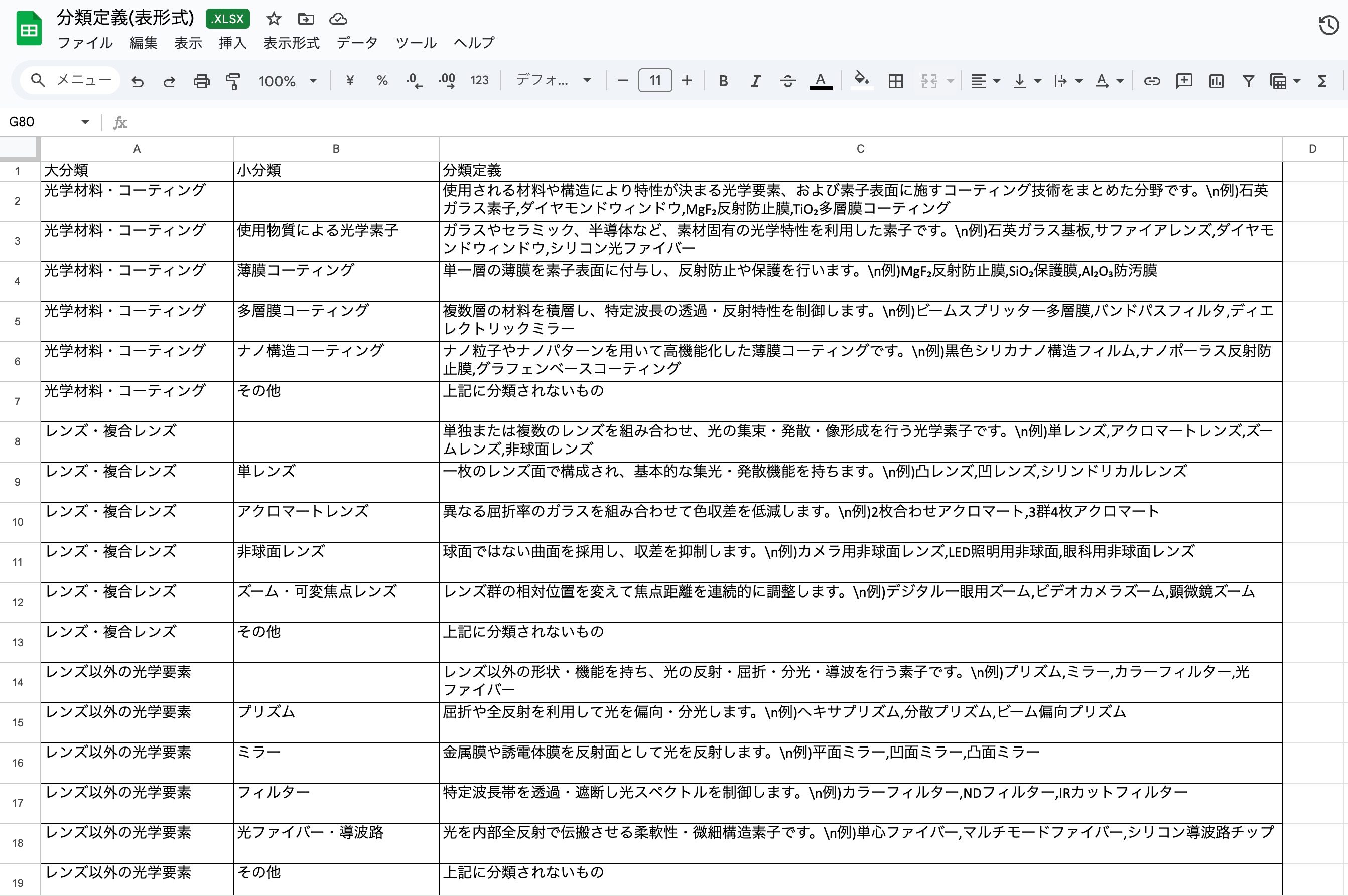Select cell 光ファイバー・導波路
The image size is (1348, 896).
pos(336,843)
